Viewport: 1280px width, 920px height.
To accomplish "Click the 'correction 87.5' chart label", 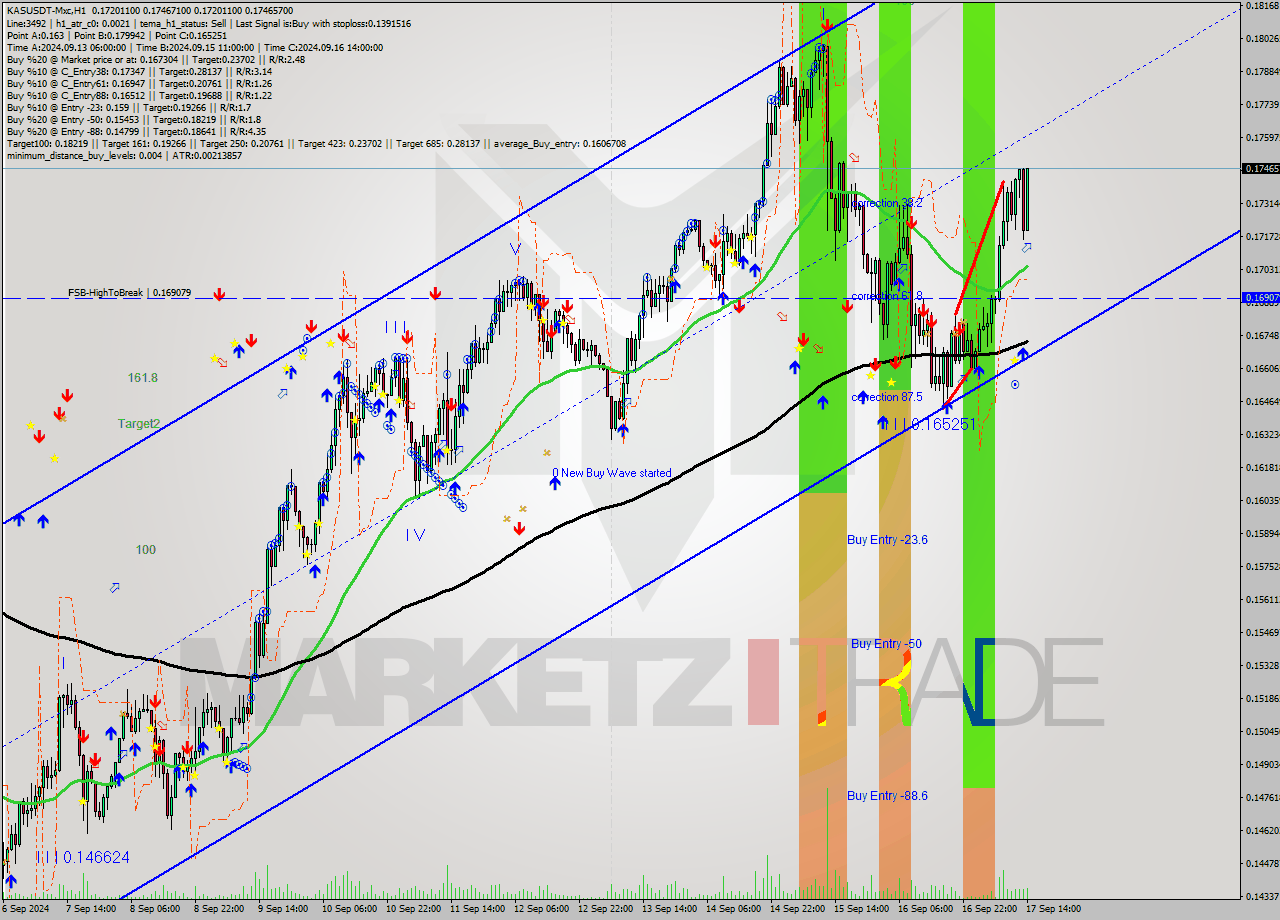I will pyautogui.click(x=887, y=397).
